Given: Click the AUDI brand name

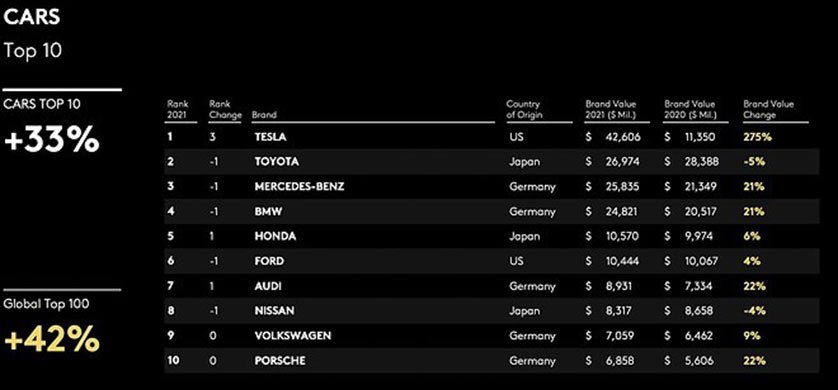Looking at the screenshot, I should point(268,286).
